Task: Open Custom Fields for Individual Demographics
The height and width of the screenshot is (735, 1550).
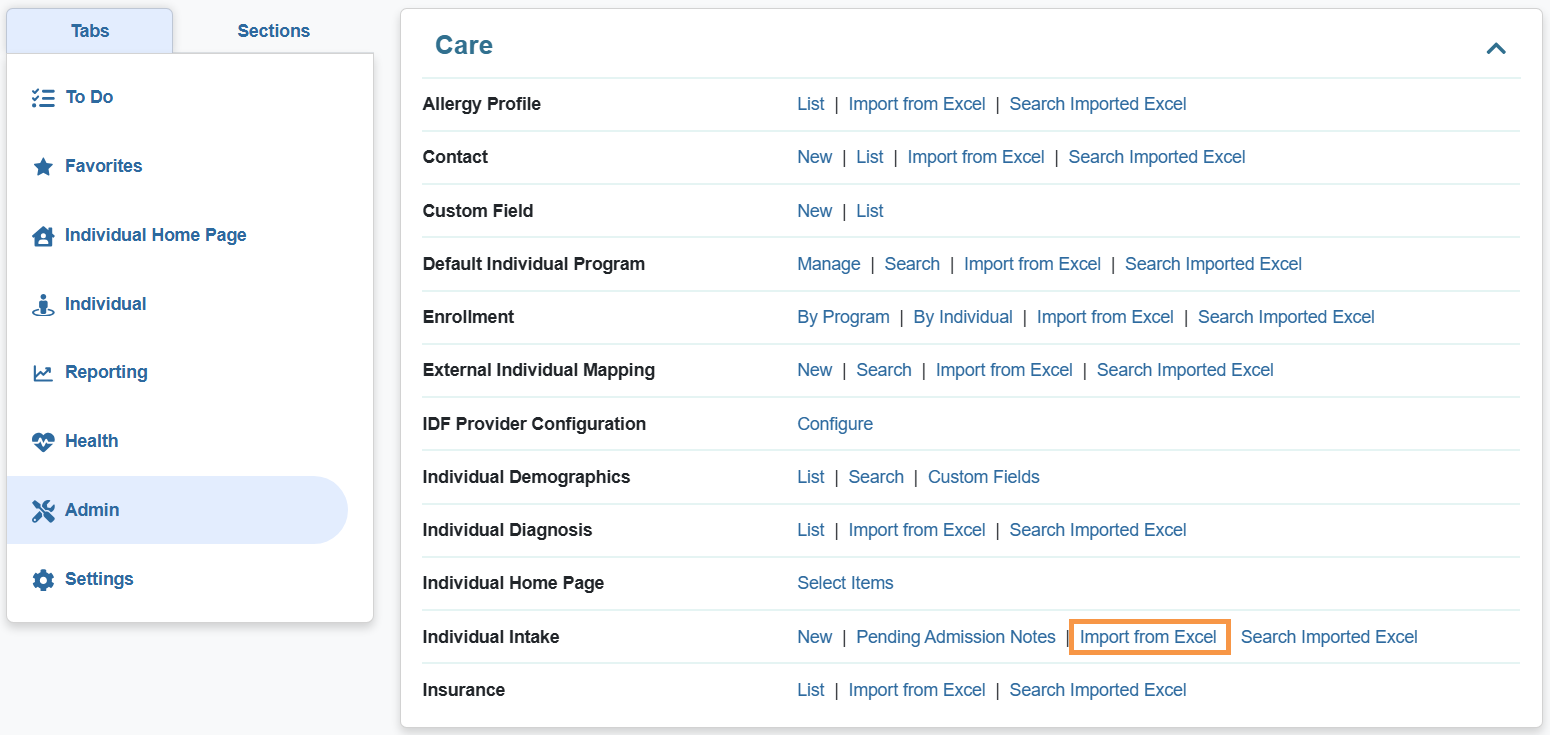Action: click(983, 477)
